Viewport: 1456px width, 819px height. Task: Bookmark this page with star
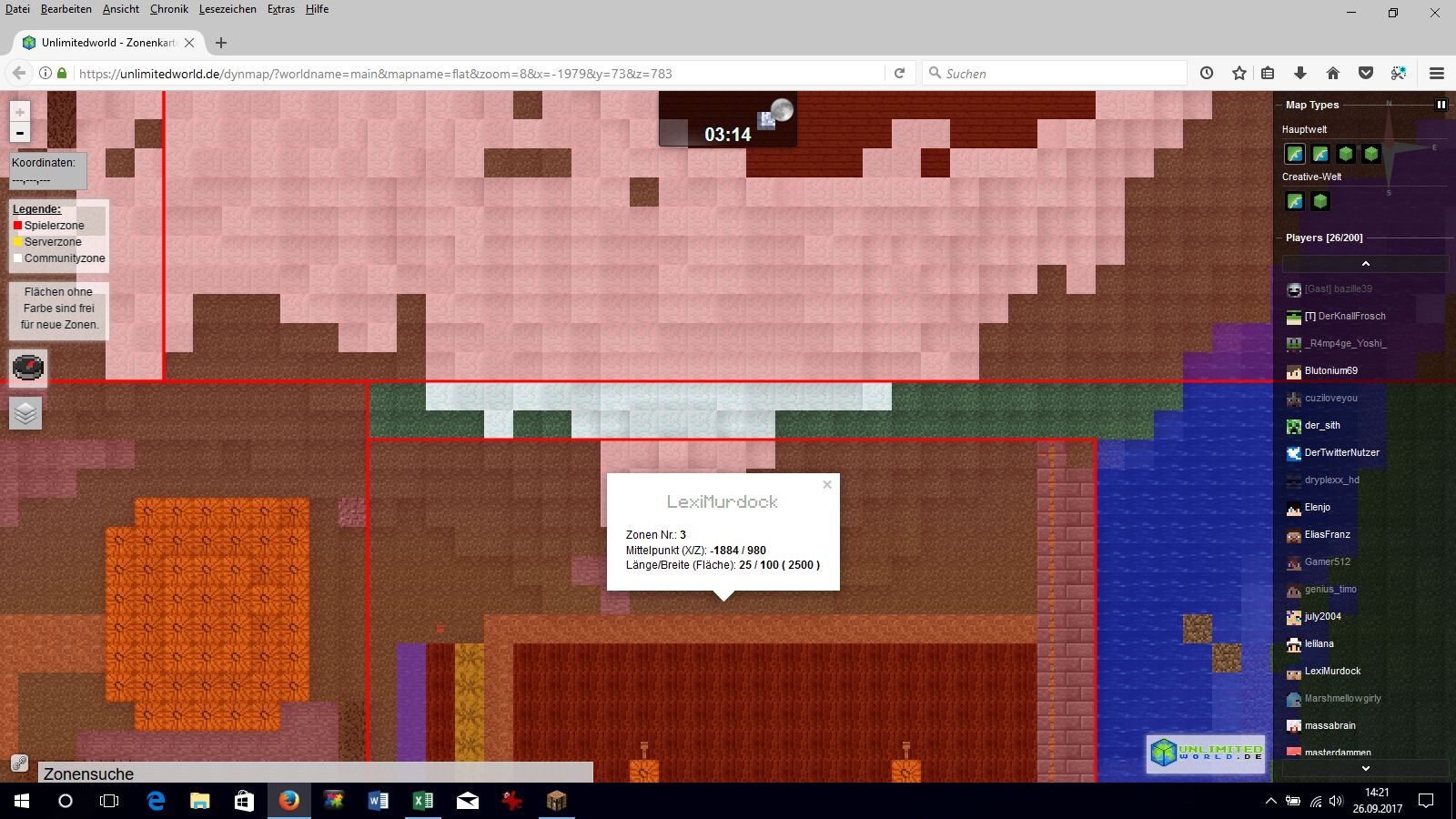[x=1239, y=73]
